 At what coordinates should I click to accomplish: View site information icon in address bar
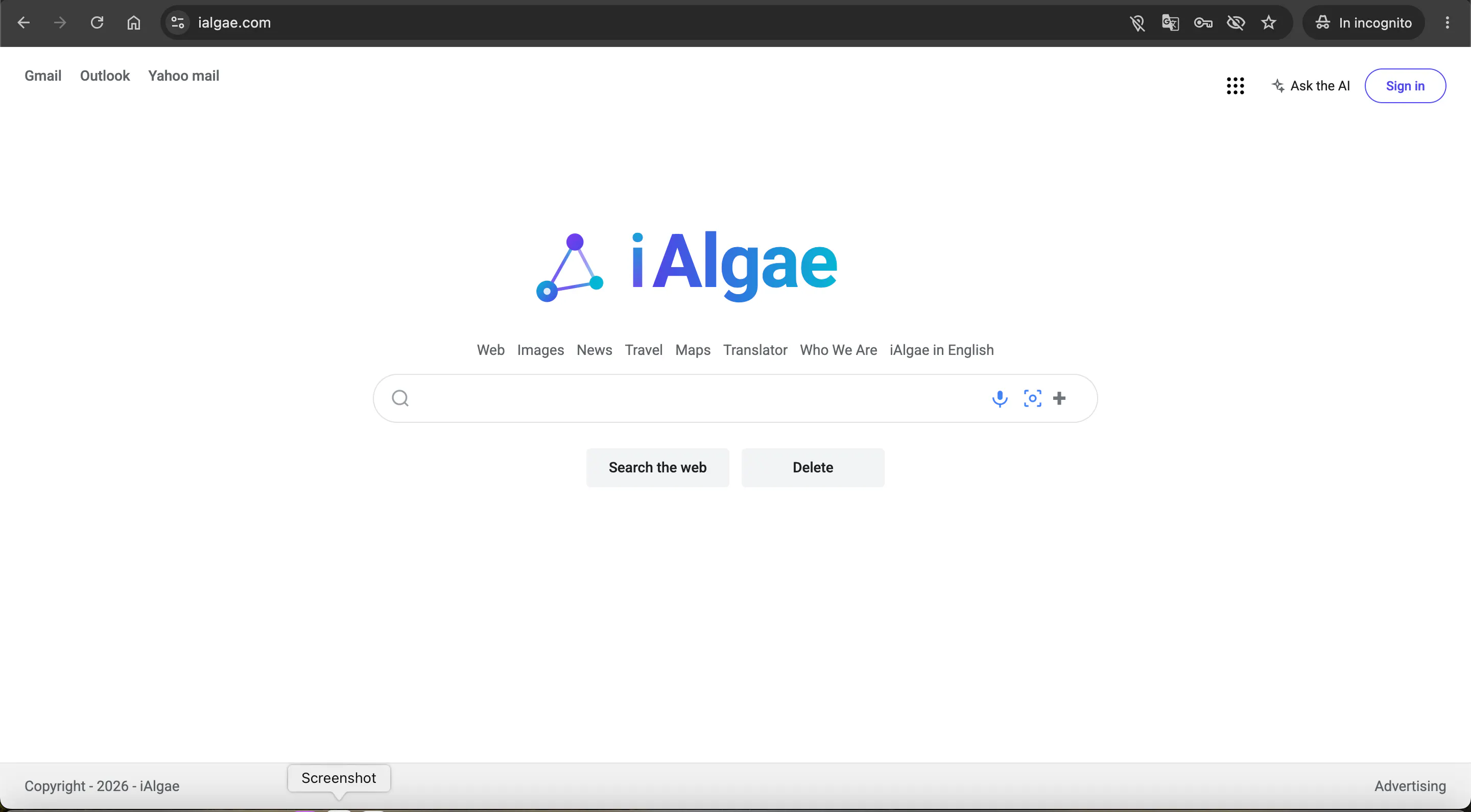(x=178, y=23)
